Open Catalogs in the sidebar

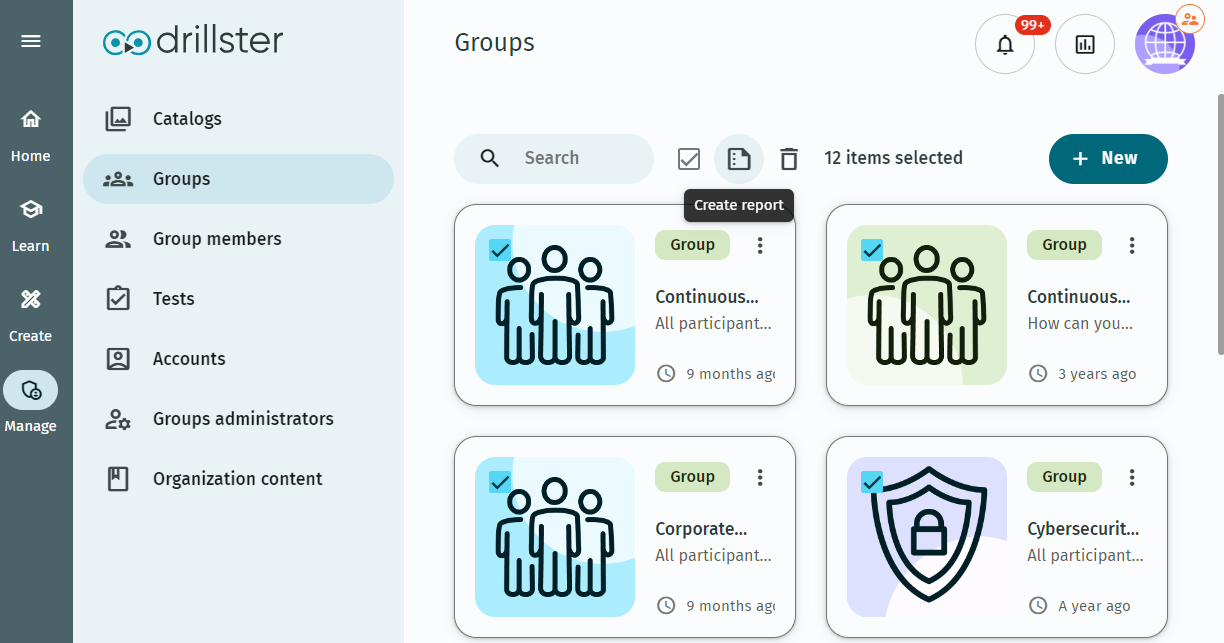click(x=238, y=119)
